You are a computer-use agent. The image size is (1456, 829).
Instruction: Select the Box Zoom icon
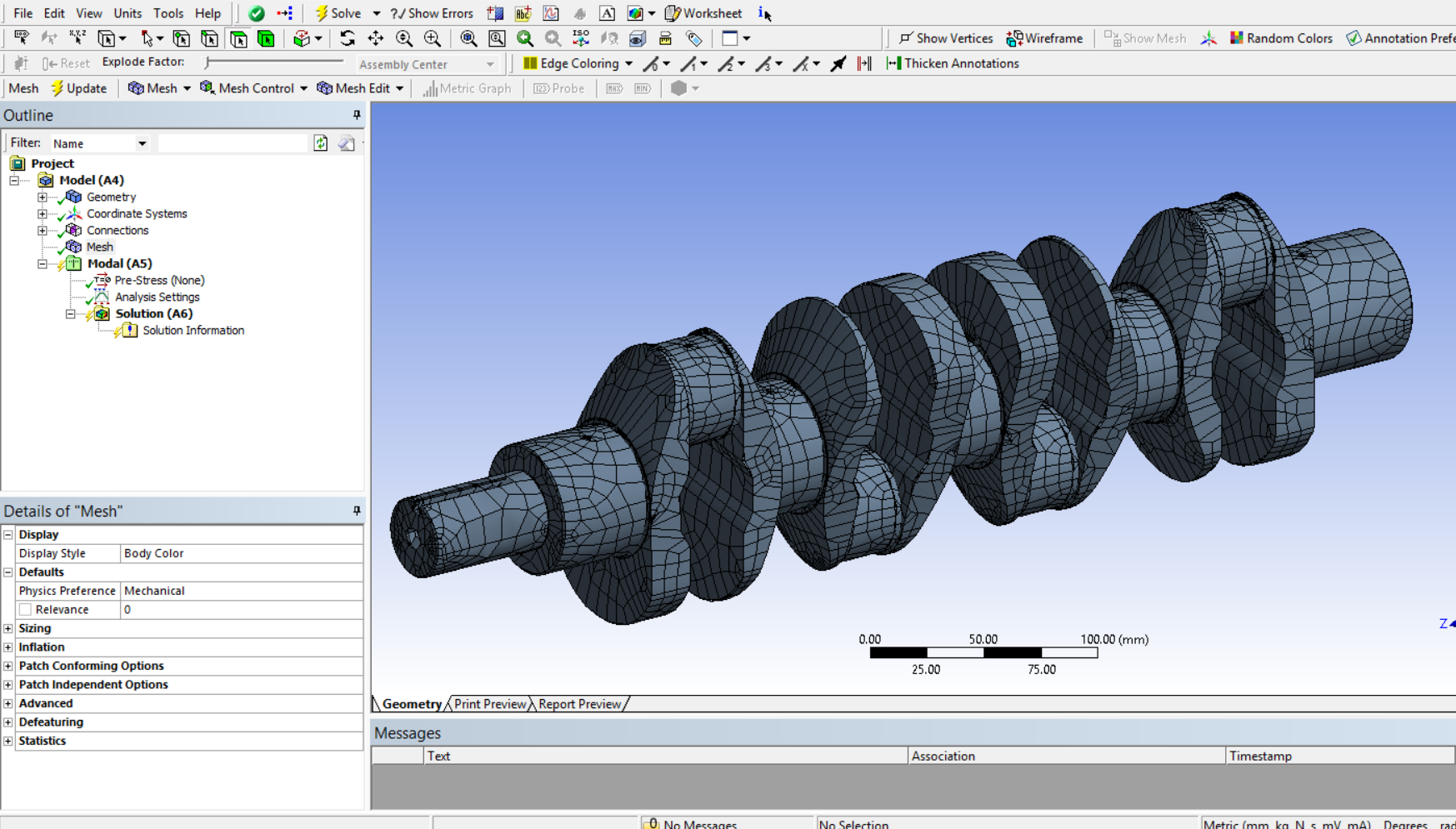[x=433, y=38]
